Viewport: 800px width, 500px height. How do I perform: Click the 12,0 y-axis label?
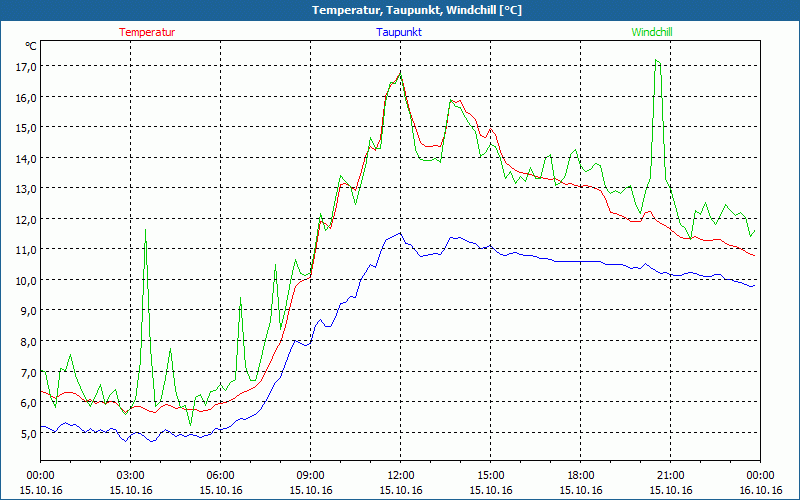coord(26,219)
